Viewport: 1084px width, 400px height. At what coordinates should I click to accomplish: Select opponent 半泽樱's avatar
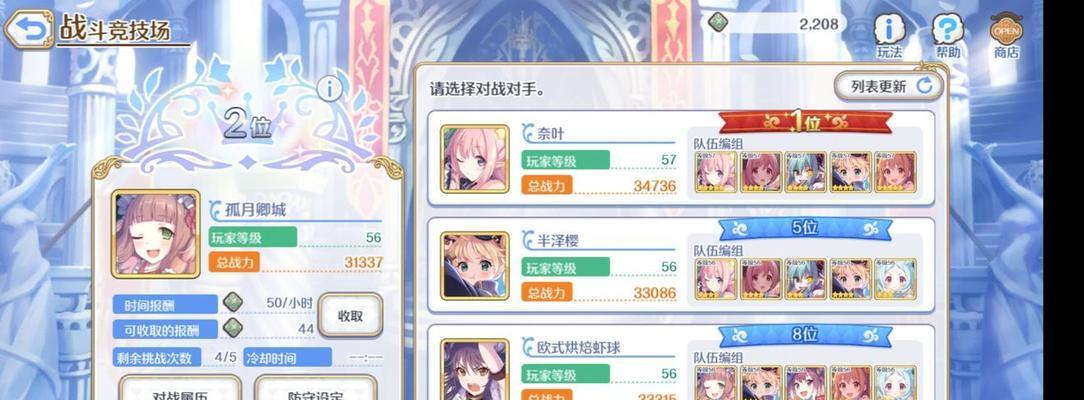click(475, 266)
